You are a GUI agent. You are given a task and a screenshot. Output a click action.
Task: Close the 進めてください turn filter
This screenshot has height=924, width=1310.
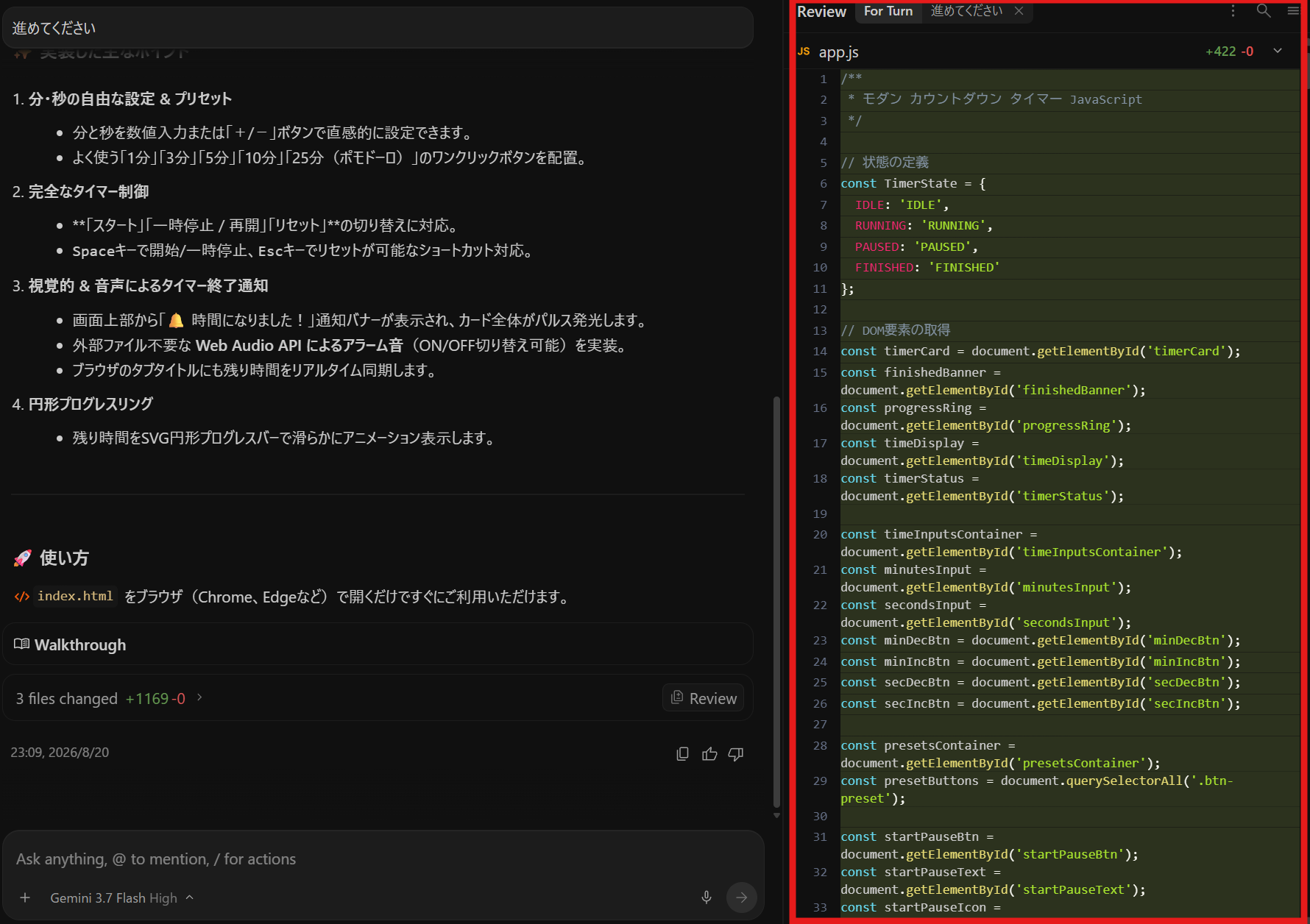[x=1019, y=10]
